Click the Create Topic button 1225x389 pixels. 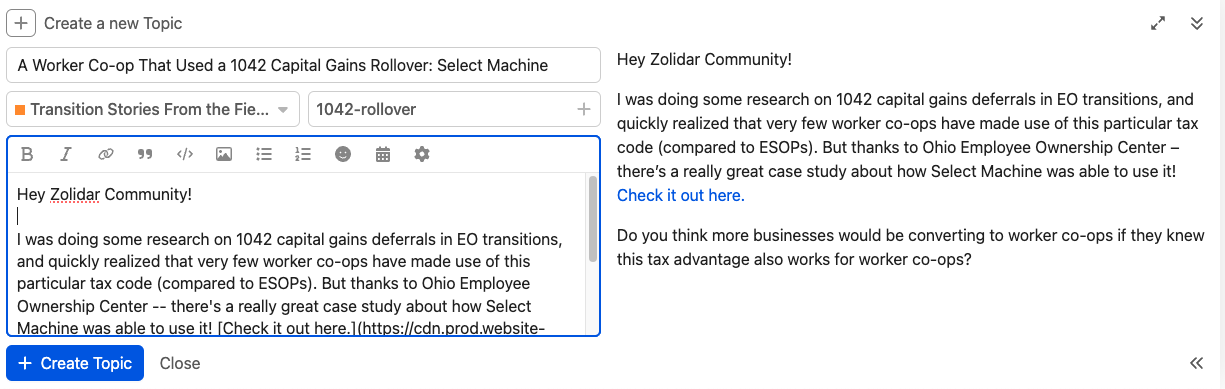tap(75, 363)
